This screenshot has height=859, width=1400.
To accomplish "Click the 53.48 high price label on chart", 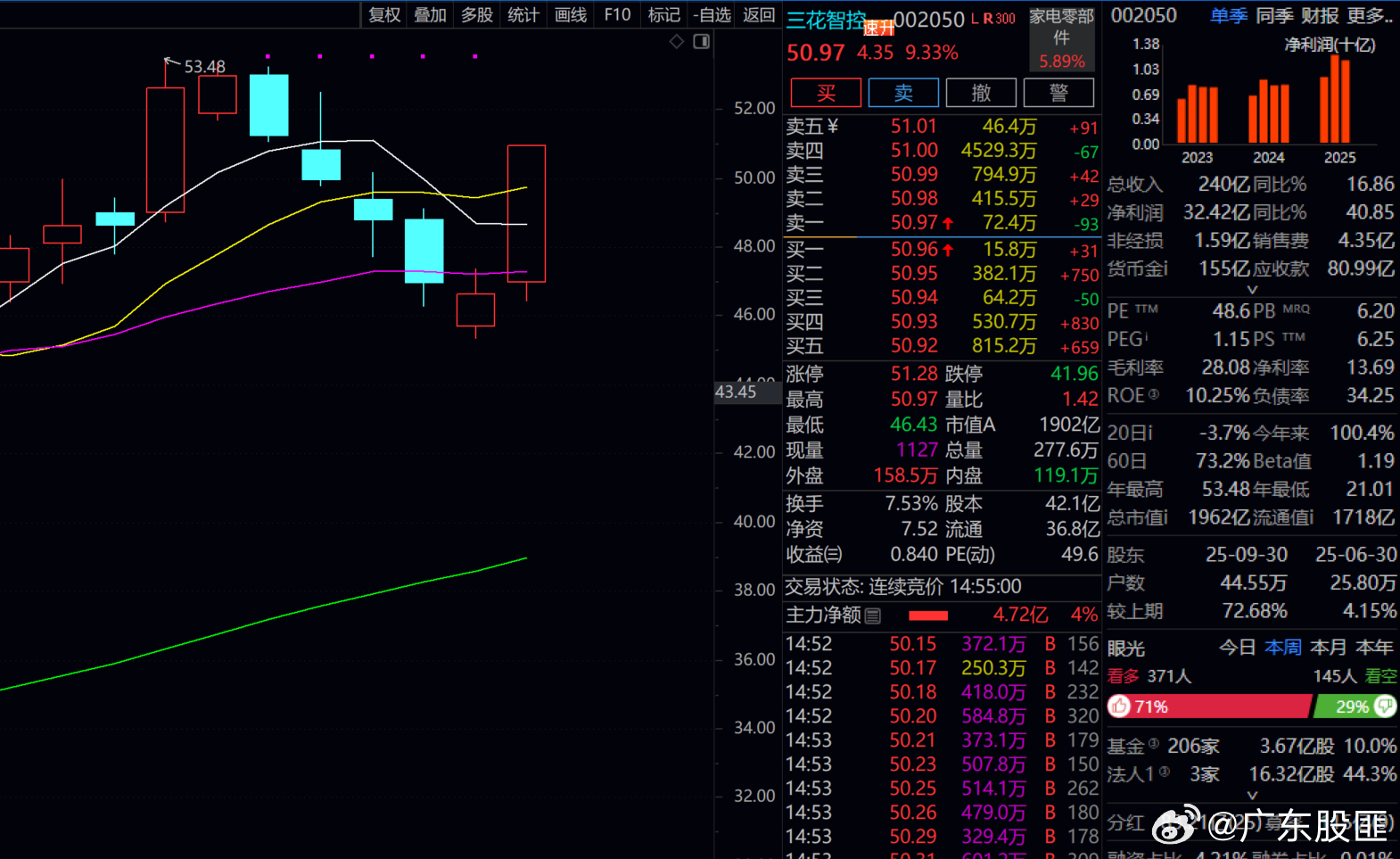I will [205, 66].
